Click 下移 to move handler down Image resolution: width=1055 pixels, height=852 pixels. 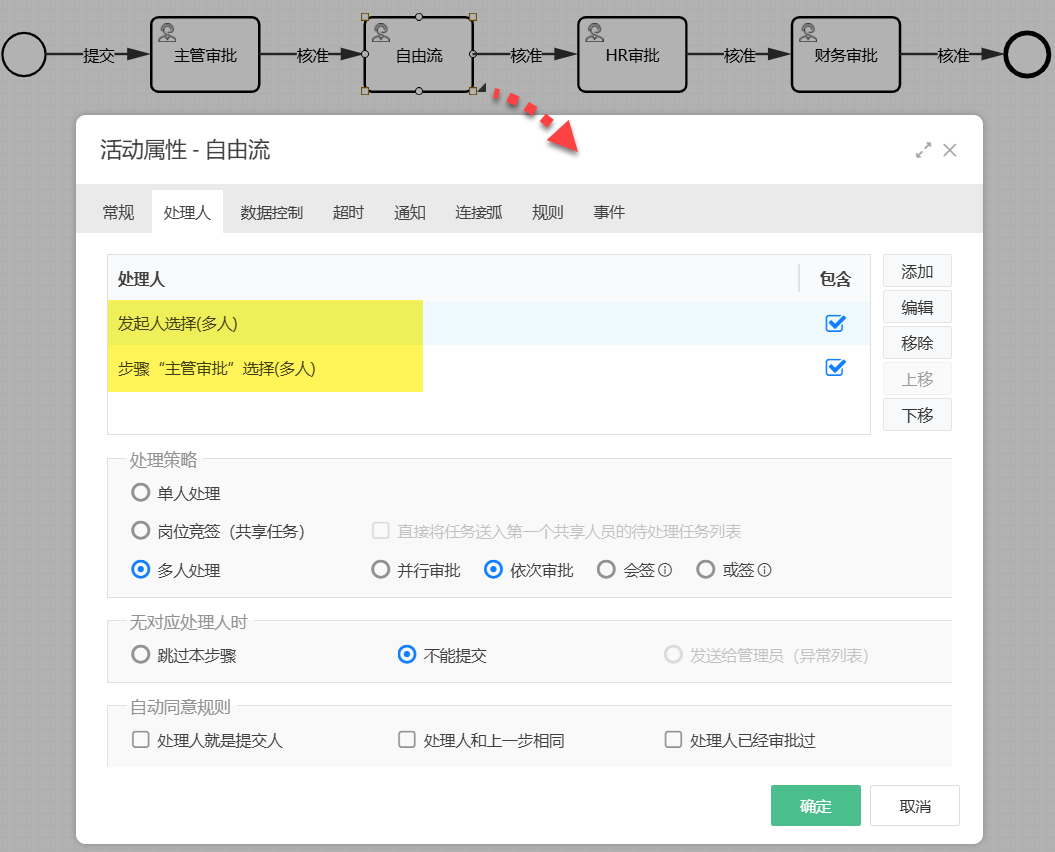pyautogui.click(x=916, y=414)
